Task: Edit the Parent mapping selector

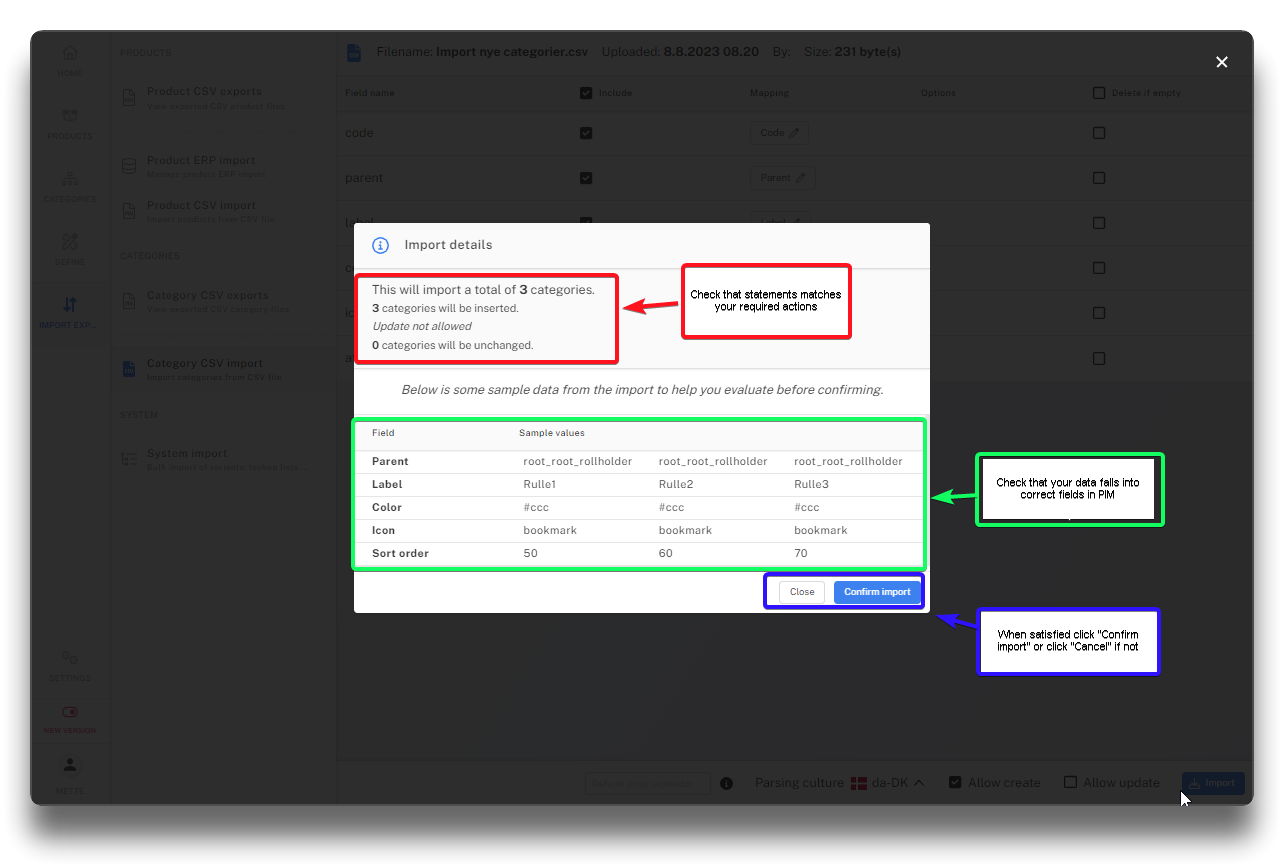Action: [x=782, y=178]
